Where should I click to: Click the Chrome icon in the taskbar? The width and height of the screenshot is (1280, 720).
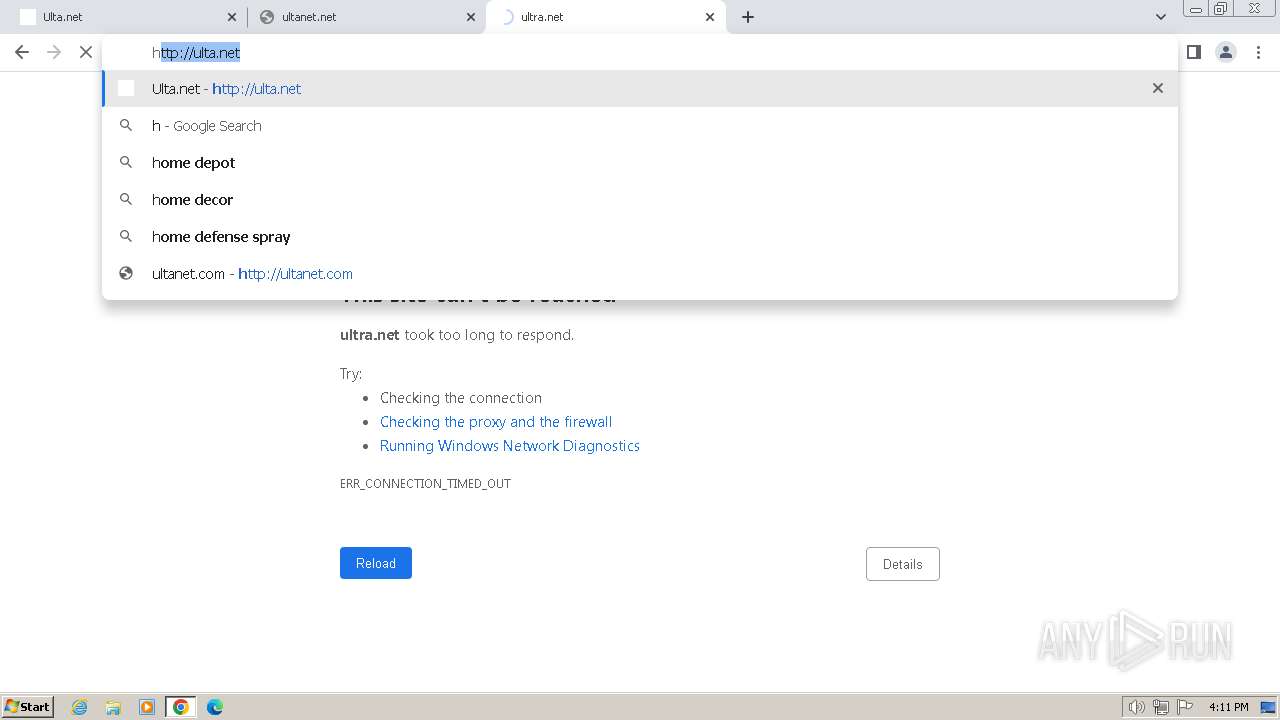click(x=181, y=707)
